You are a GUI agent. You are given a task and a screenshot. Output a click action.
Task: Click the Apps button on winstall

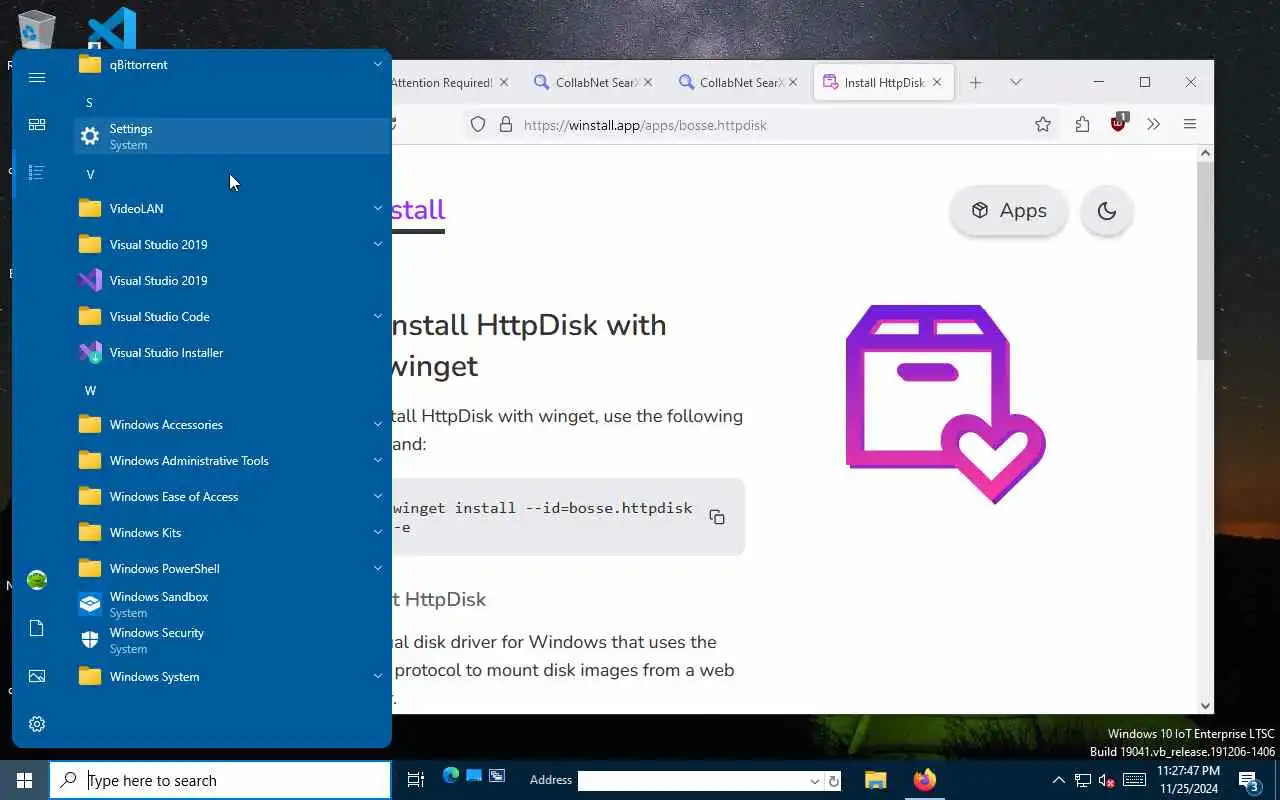point(1008,210)
